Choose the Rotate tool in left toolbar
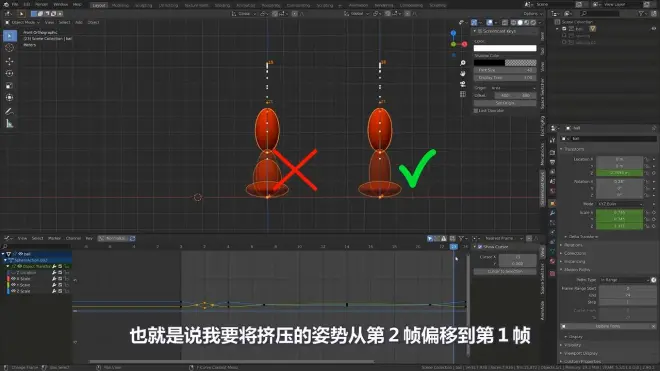Image resolution: width=660 pixels, height=371 pixels. pos(9,73)
